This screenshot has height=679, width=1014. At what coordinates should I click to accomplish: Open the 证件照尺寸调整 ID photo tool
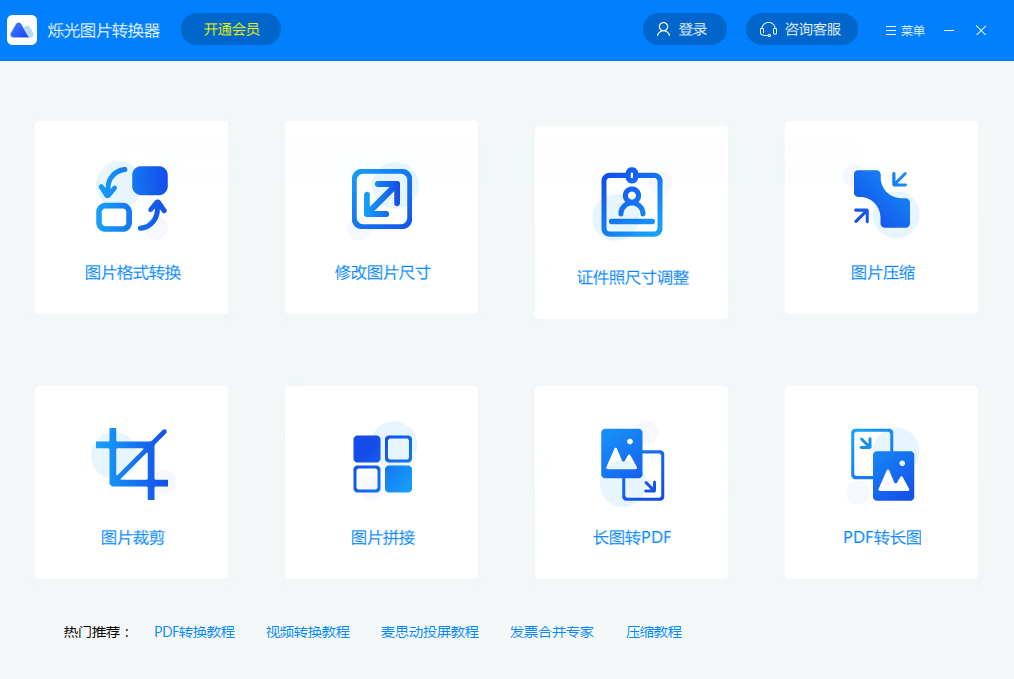coord(630,202)
